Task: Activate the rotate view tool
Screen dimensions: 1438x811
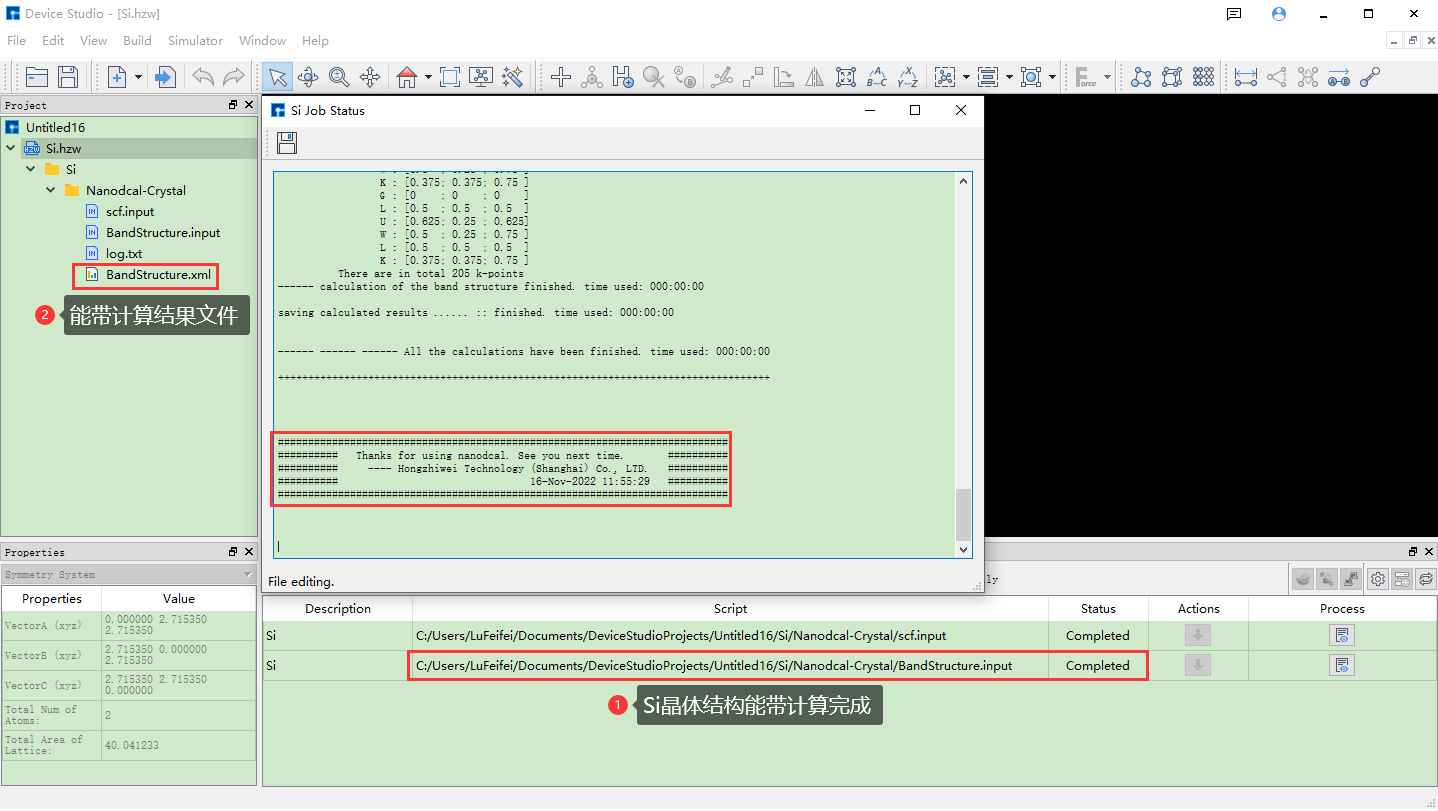Action: click(308, 77)
